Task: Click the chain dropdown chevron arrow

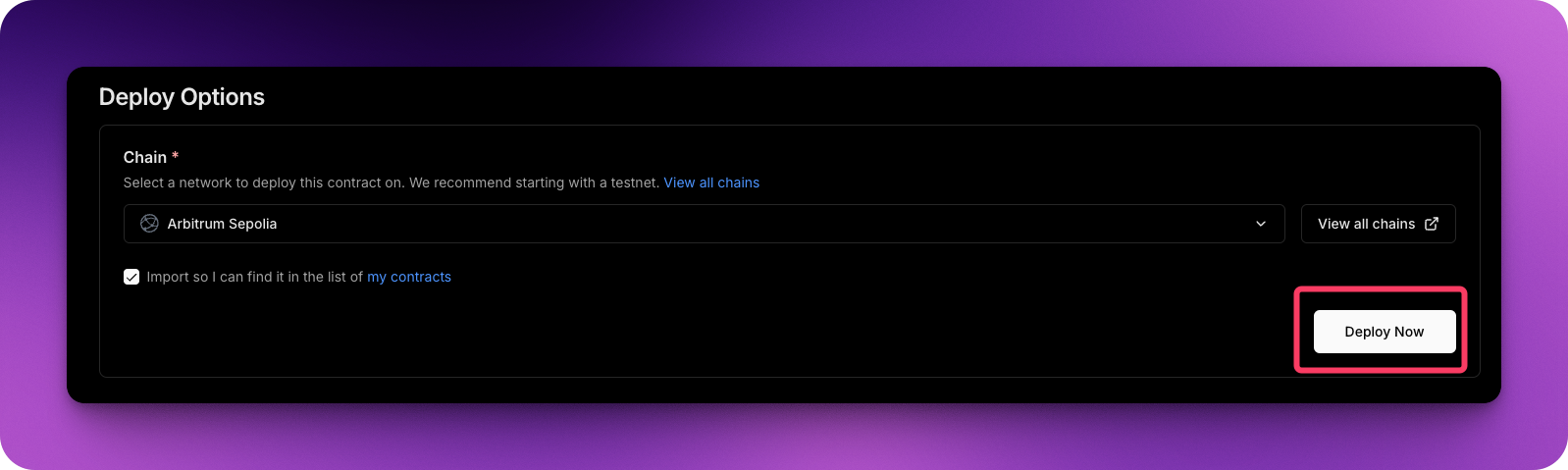Action: [x=1261, y=224]
